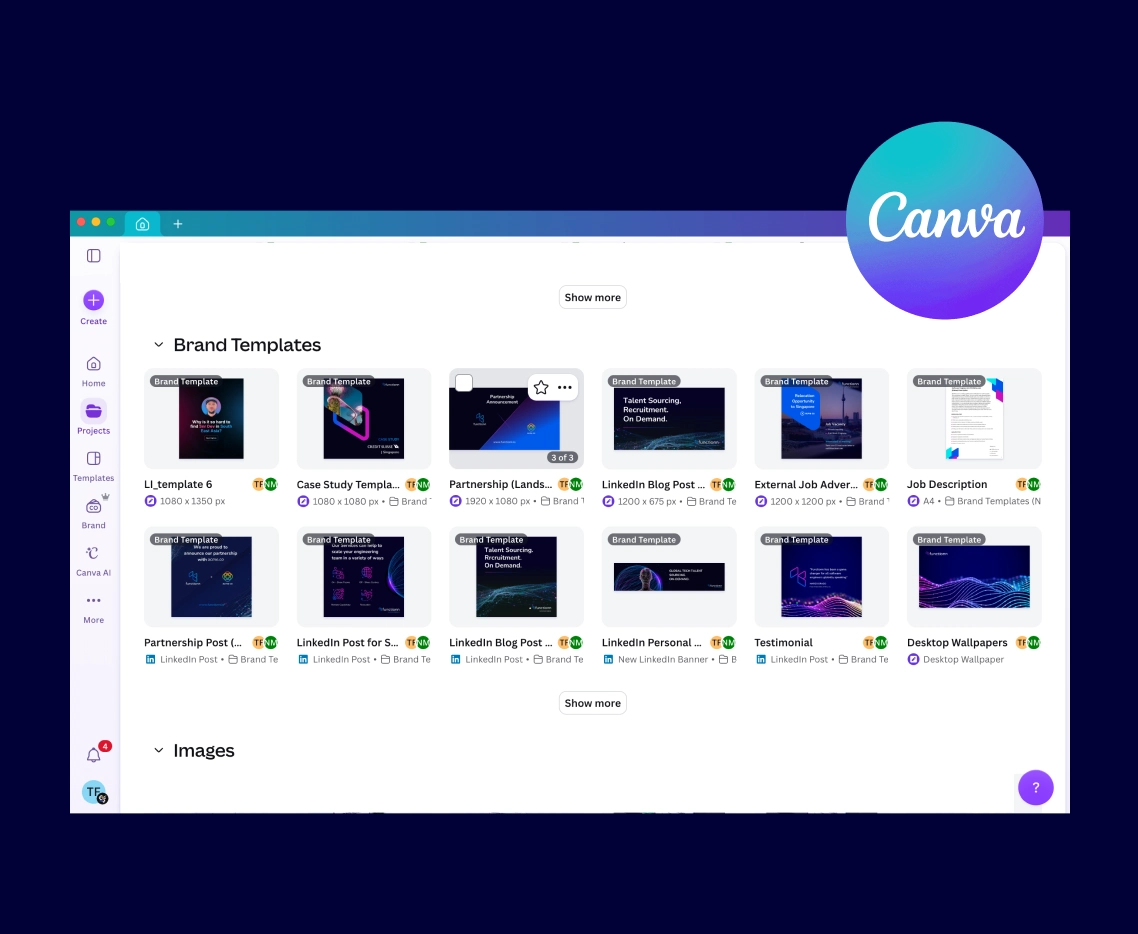Open Brand kit in sidebar
Image resolution: width=1138 pixels, height=934 pixels.
pyautogui.click(x=94, y=512)
